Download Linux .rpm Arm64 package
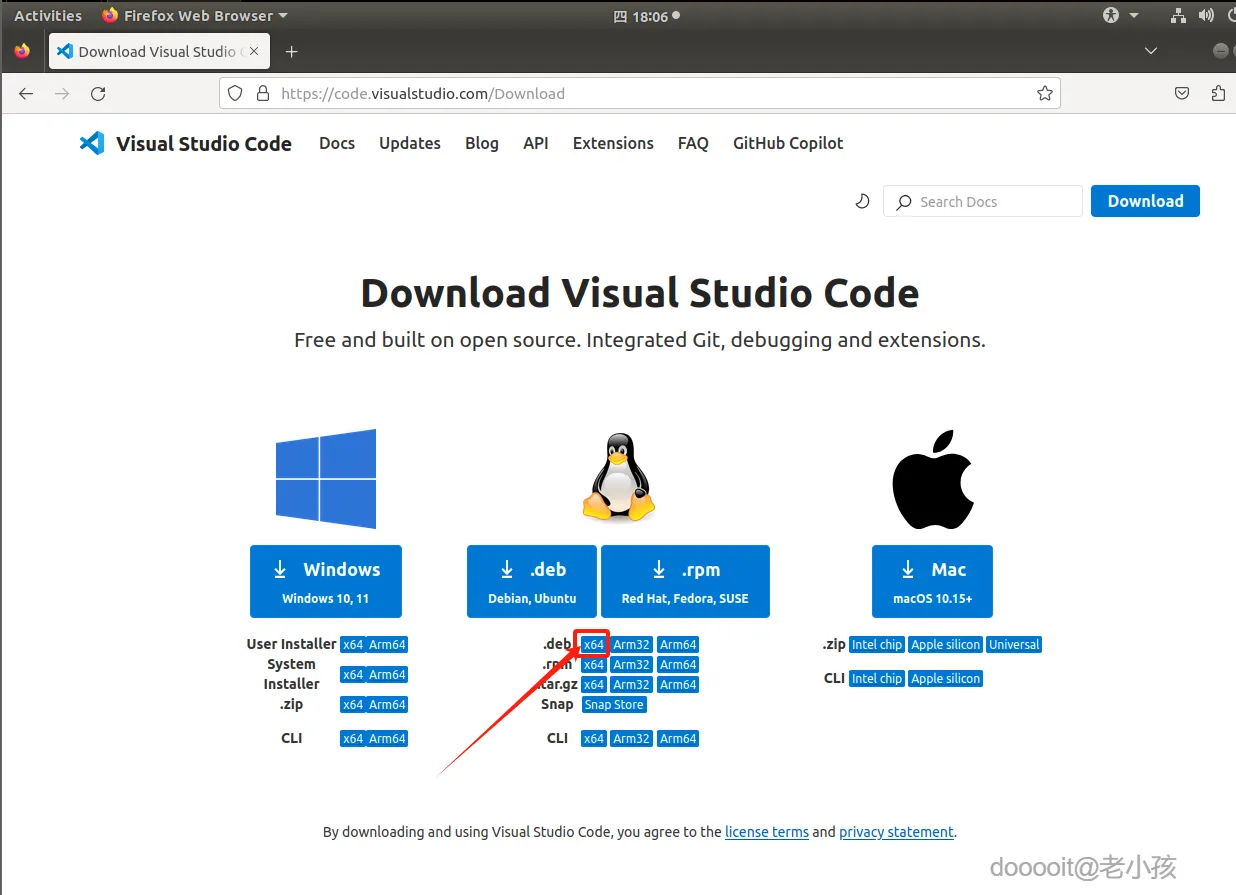This screenshot has width=1236, height=895. [678, 665]
